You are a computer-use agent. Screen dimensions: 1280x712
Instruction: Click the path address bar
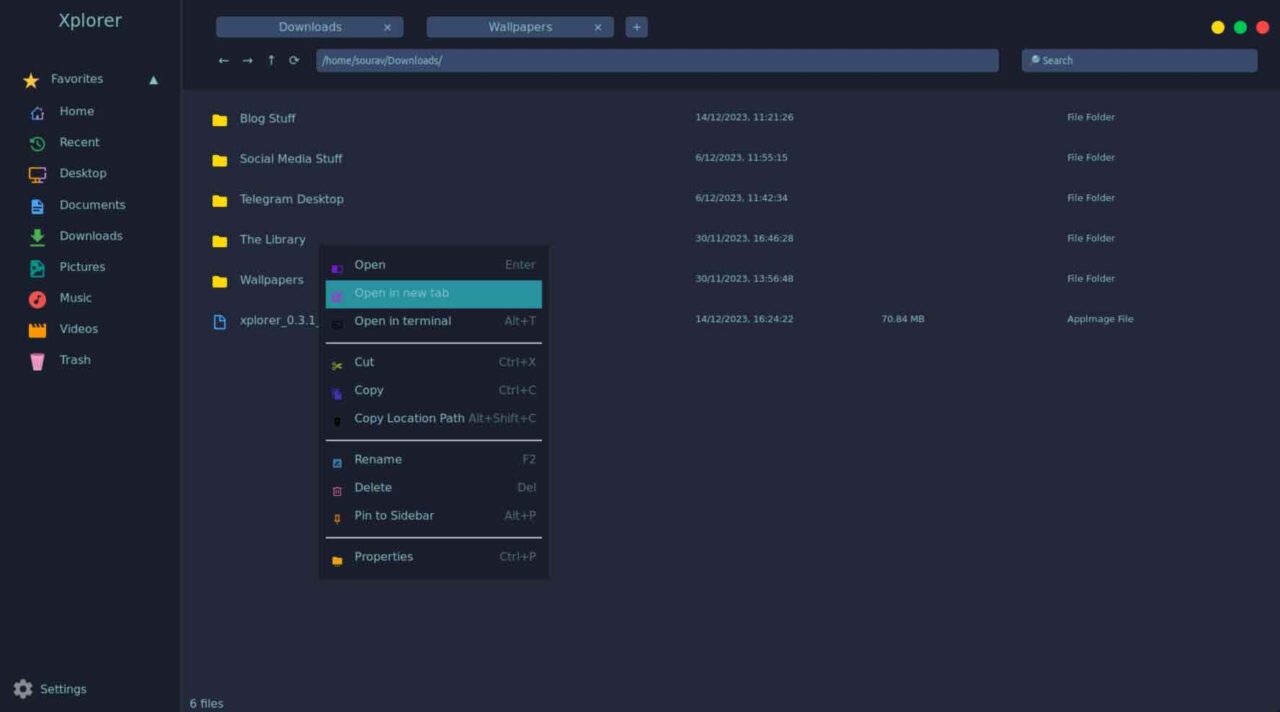657,61
